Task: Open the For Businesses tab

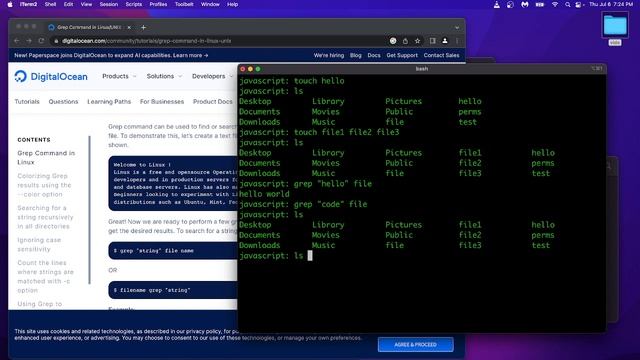Action: point(162,102)
